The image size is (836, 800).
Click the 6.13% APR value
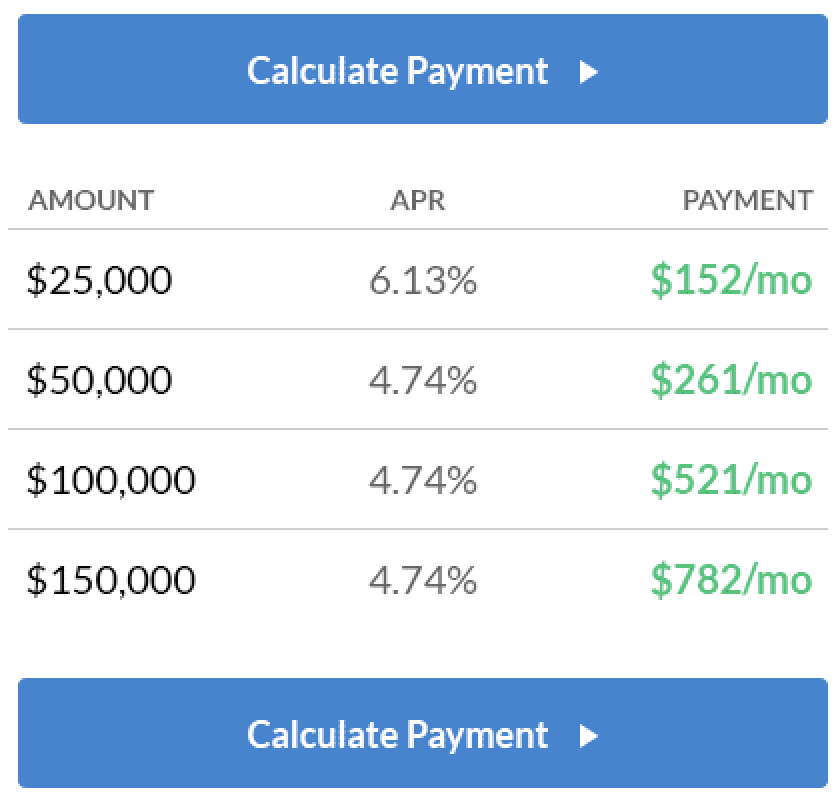(x=422, y=281)
